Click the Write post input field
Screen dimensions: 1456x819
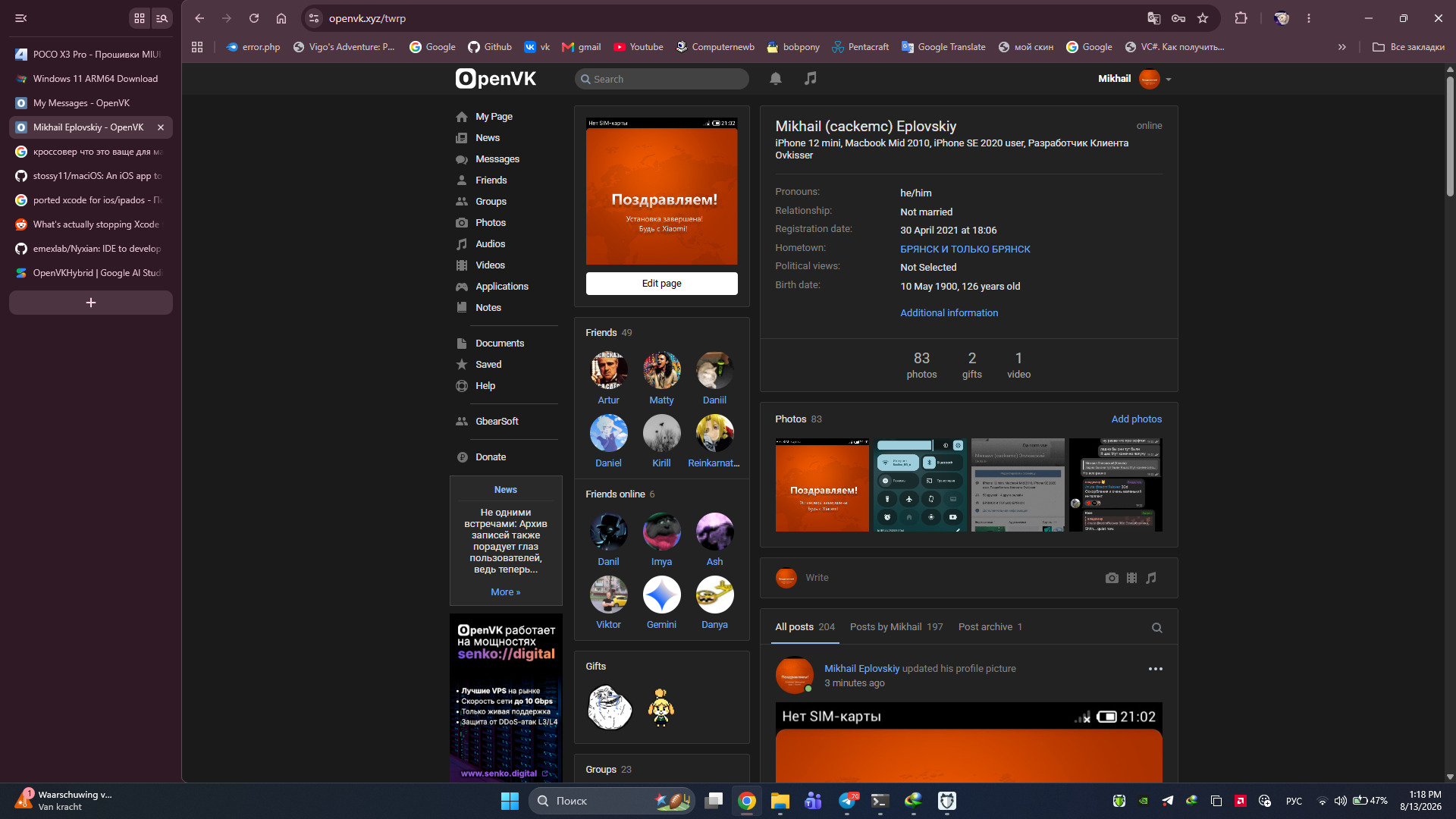point(948,578)
